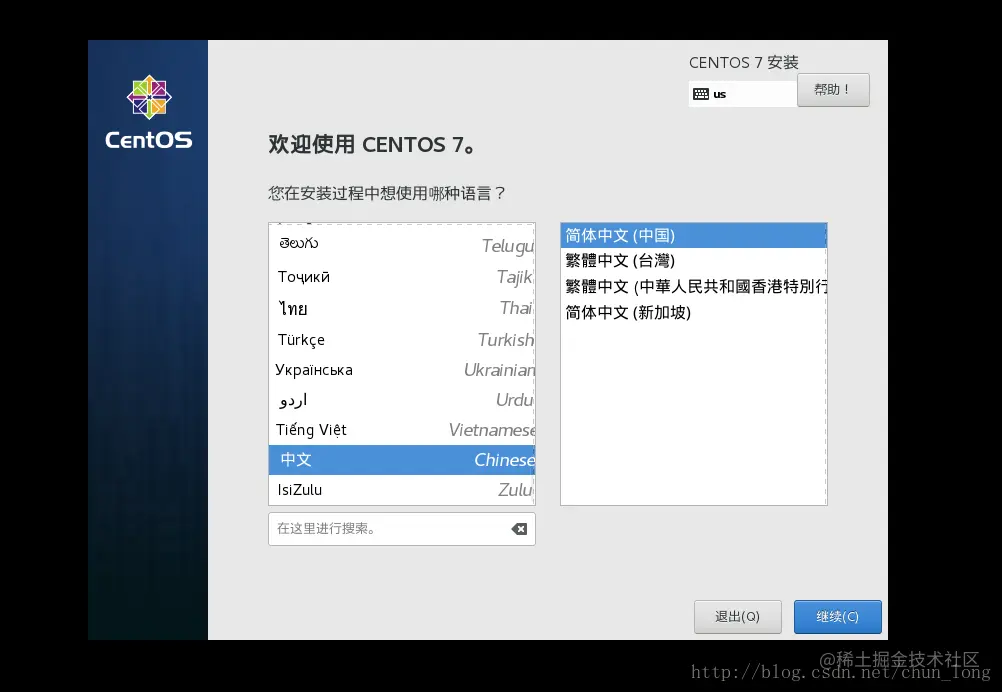Screen dimensions: 1002x692
Task: Select IsiZulu Zulu language row
Action: [x=401, y=490]
